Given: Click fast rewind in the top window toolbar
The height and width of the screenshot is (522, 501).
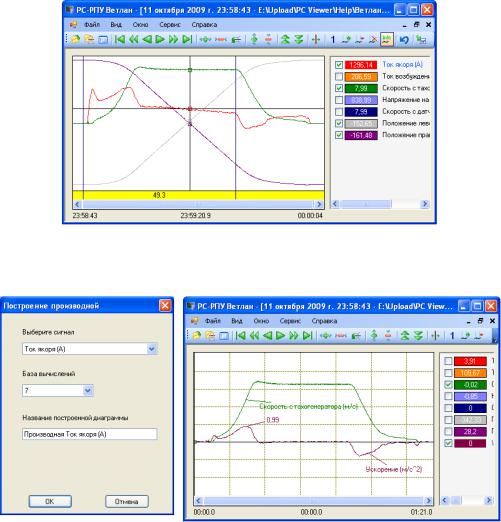Looking at the screenshot, I should pos(133,39).
